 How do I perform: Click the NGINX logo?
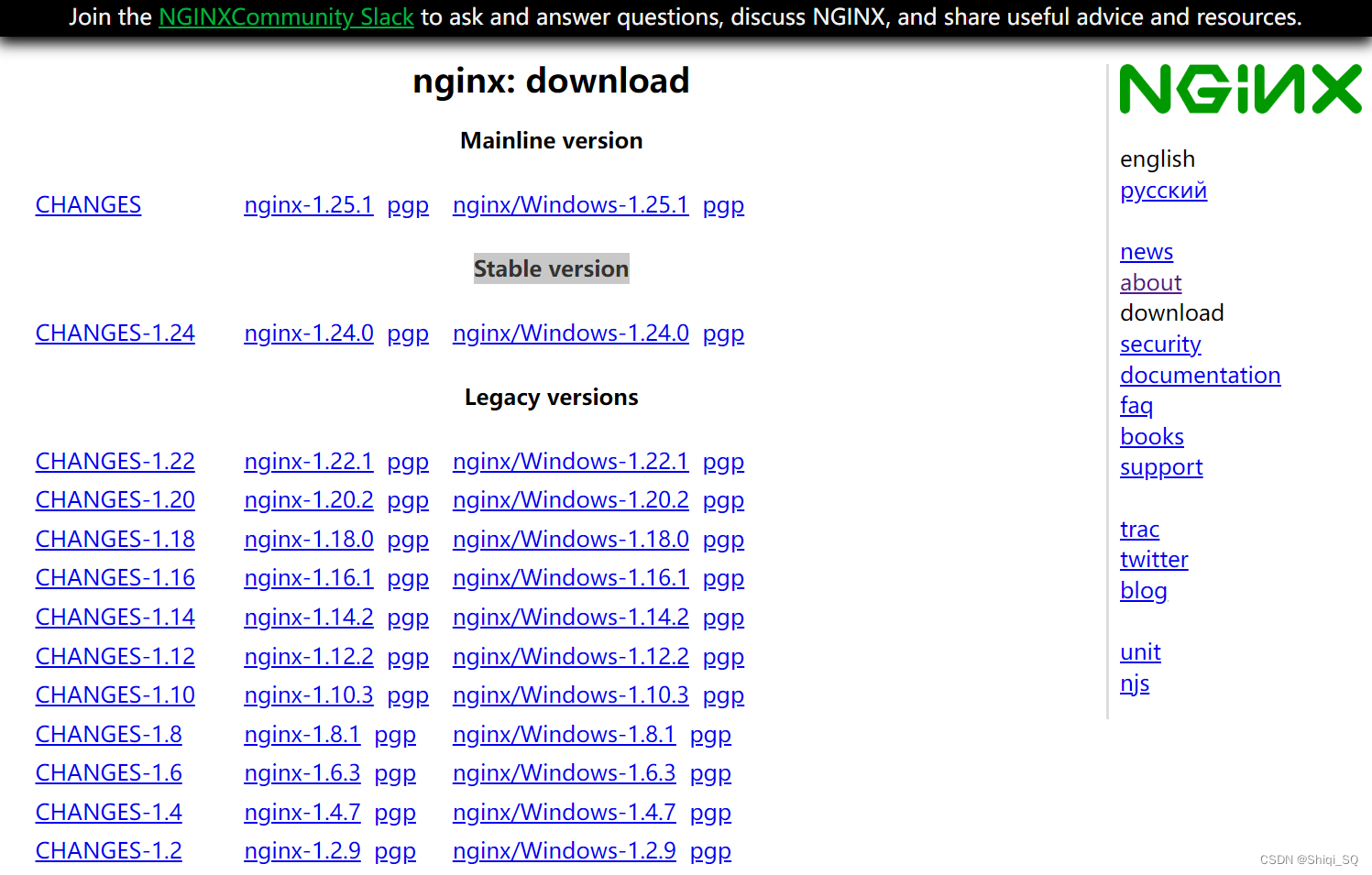point(1240,89)
